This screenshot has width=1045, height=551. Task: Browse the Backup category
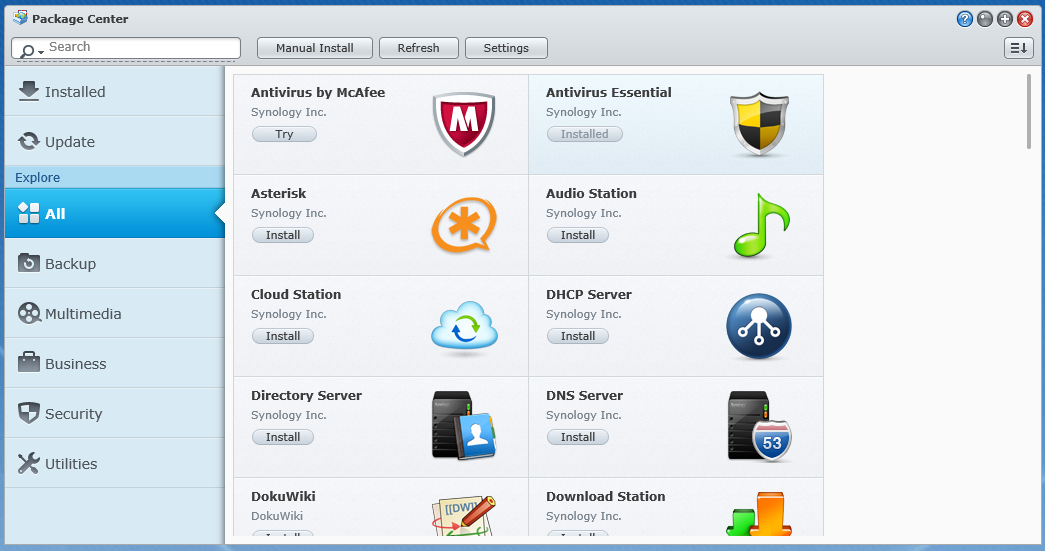click(115, 263)
